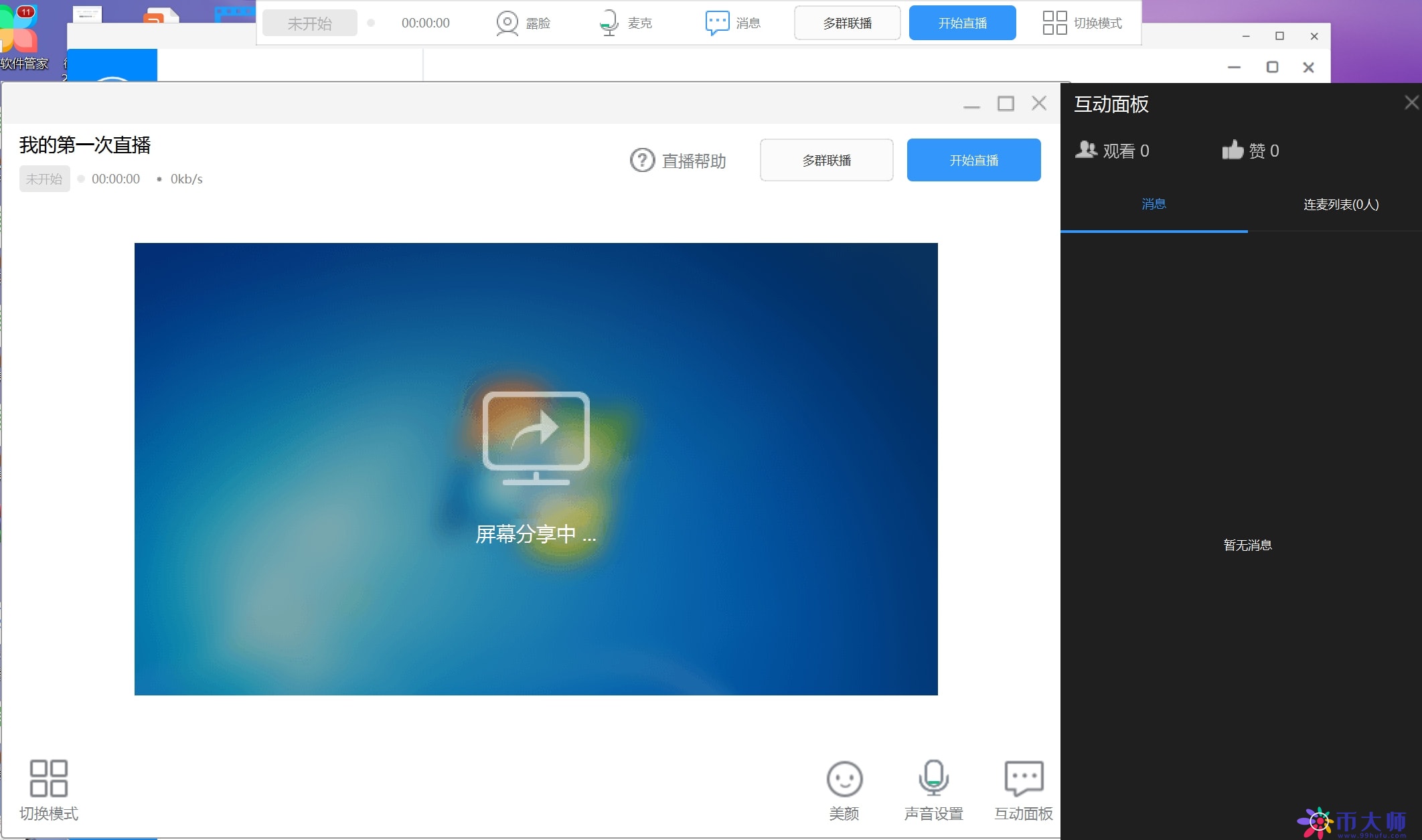Open 消息 messages in the top toolbar
Viewport: 1422px width, 840px height.
(733, 22)
